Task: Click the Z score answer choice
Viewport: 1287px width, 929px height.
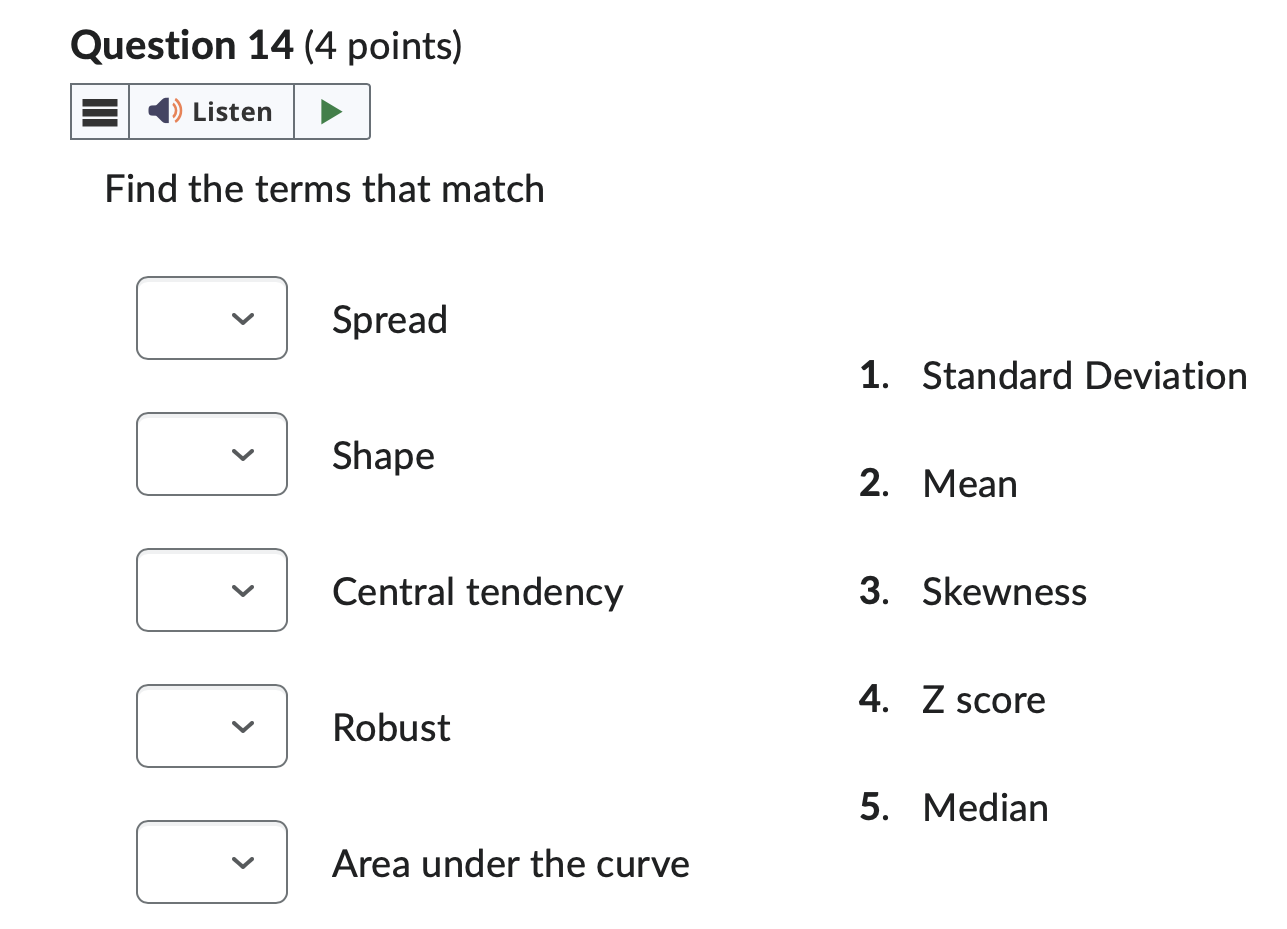Action: click(983, 699)
